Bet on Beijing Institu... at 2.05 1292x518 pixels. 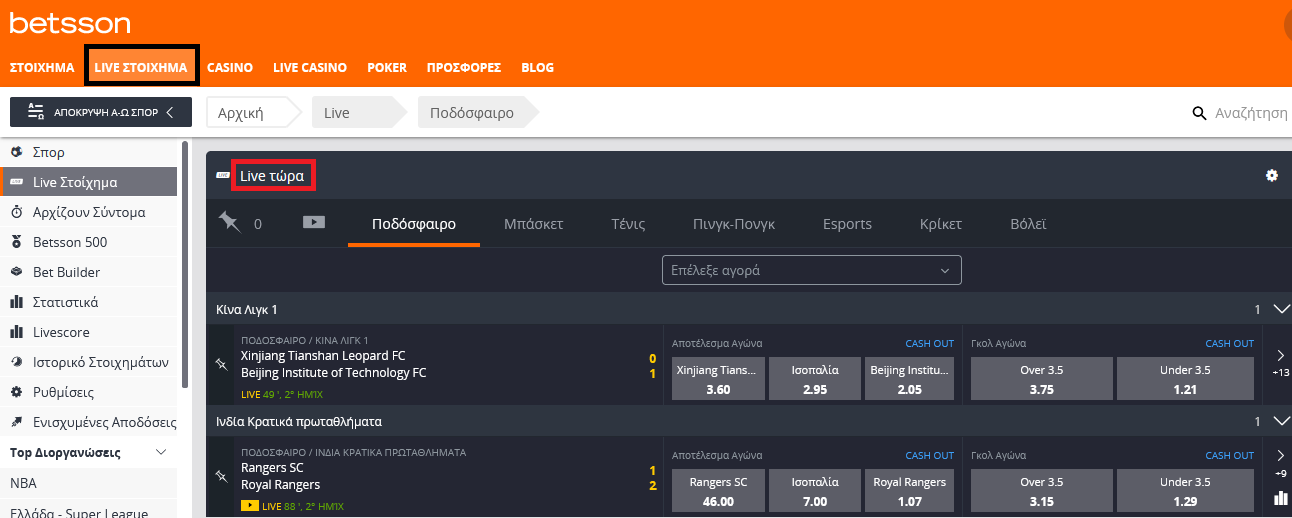point(910,379)
